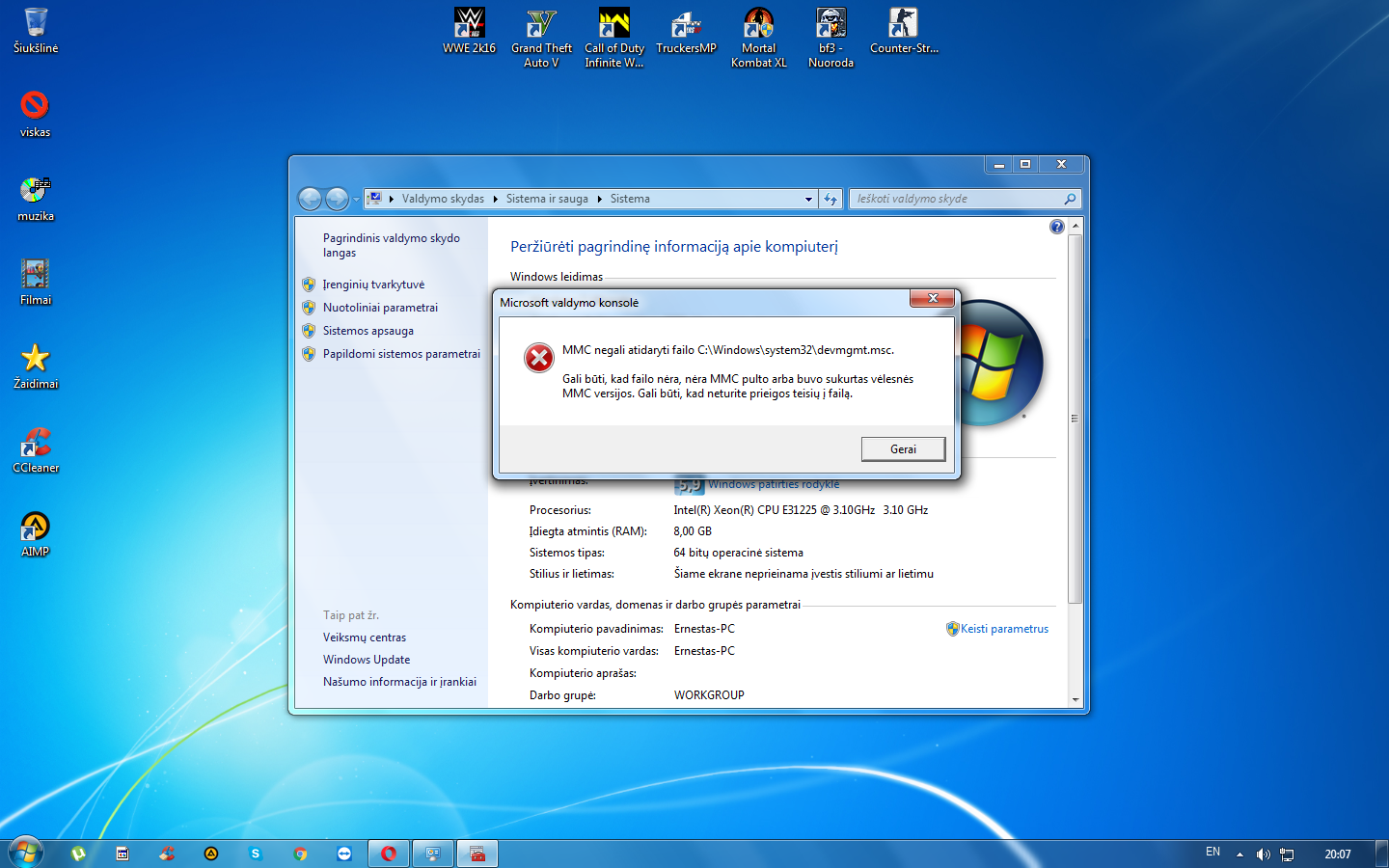This screenshot has width=1389, height=868.
Task: Open Google Chrome from the taskbar
Action: 300,854
